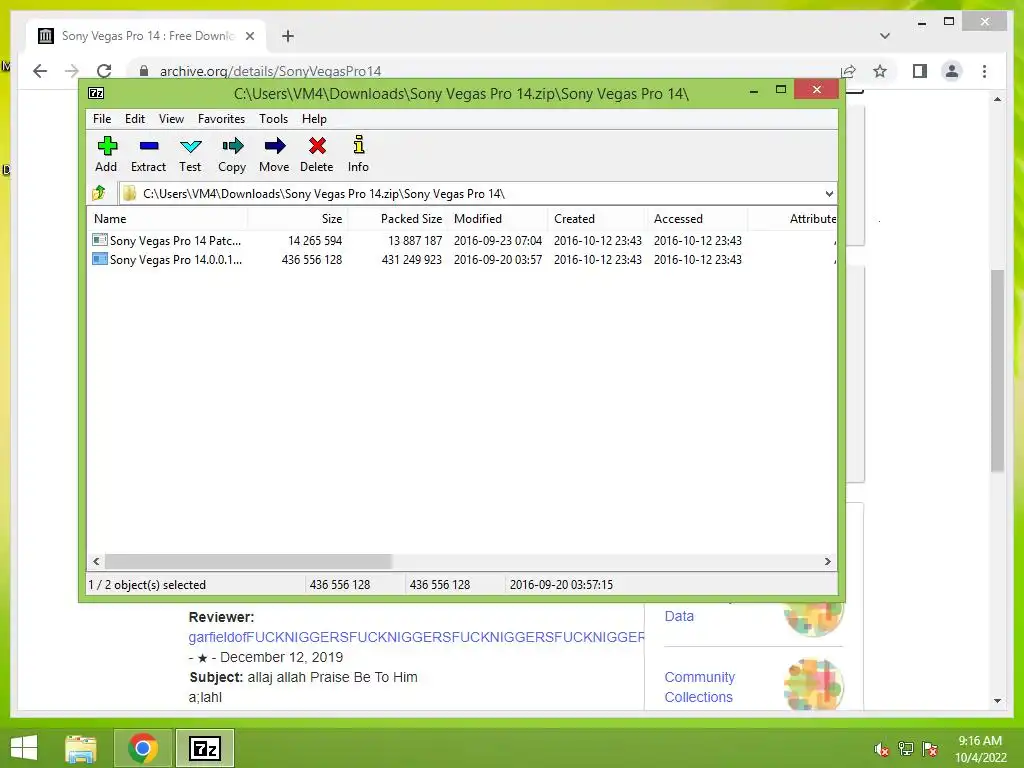
Task: Open the Info toolbar icon
Action: tap(359, 145)
